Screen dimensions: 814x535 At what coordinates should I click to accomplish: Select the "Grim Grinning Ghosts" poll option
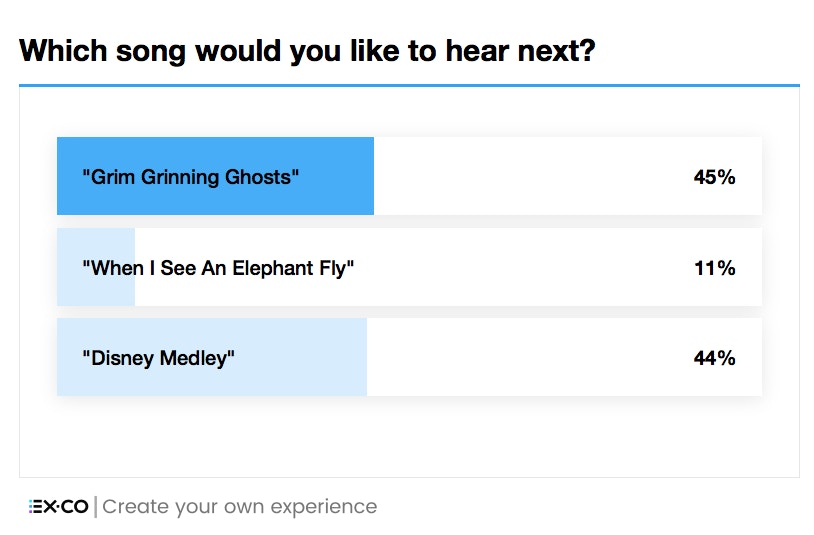[x=409, y=176]
